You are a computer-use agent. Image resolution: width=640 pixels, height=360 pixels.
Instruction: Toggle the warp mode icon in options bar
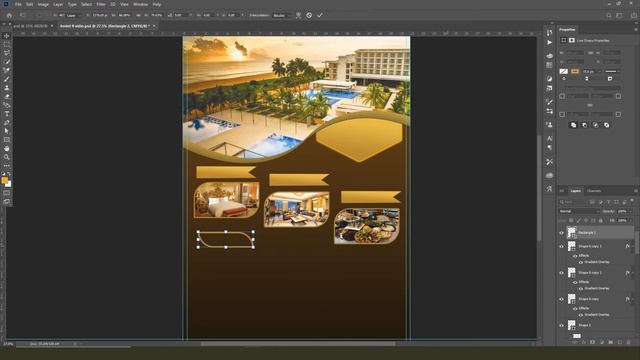[x=298, y=15]
